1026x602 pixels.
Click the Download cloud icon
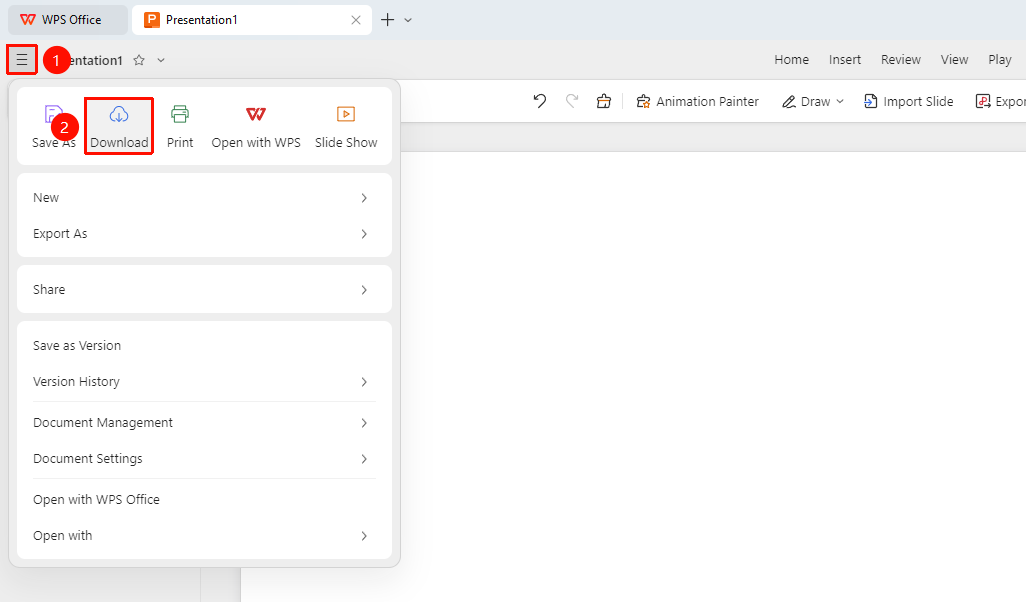pyautogui.click(x=118, y=115)
